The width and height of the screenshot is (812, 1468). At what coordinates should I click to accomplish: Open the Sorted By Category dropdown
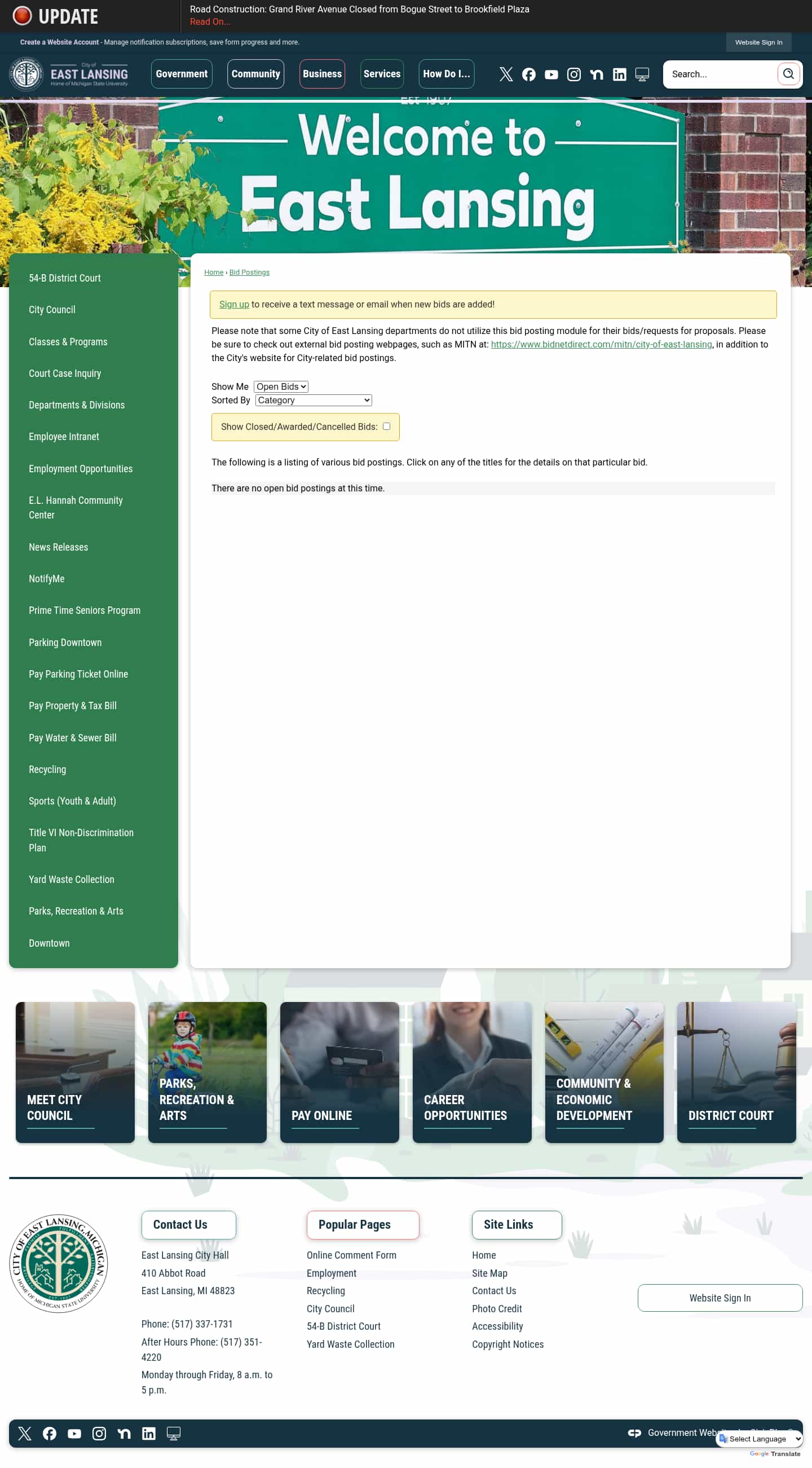pos(314,400)
